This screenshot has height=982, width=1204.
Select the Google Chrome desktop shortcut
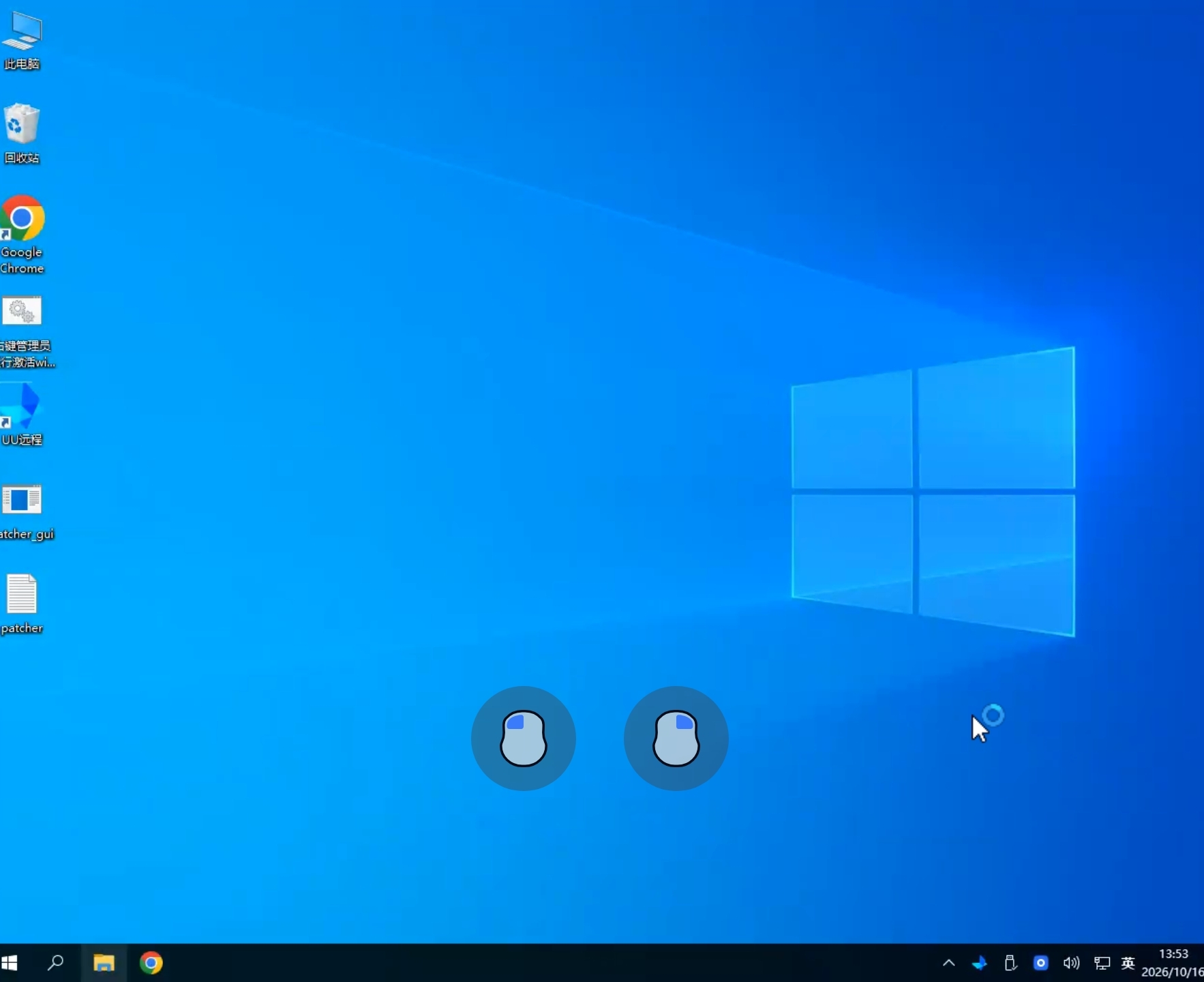pos(22,235)
